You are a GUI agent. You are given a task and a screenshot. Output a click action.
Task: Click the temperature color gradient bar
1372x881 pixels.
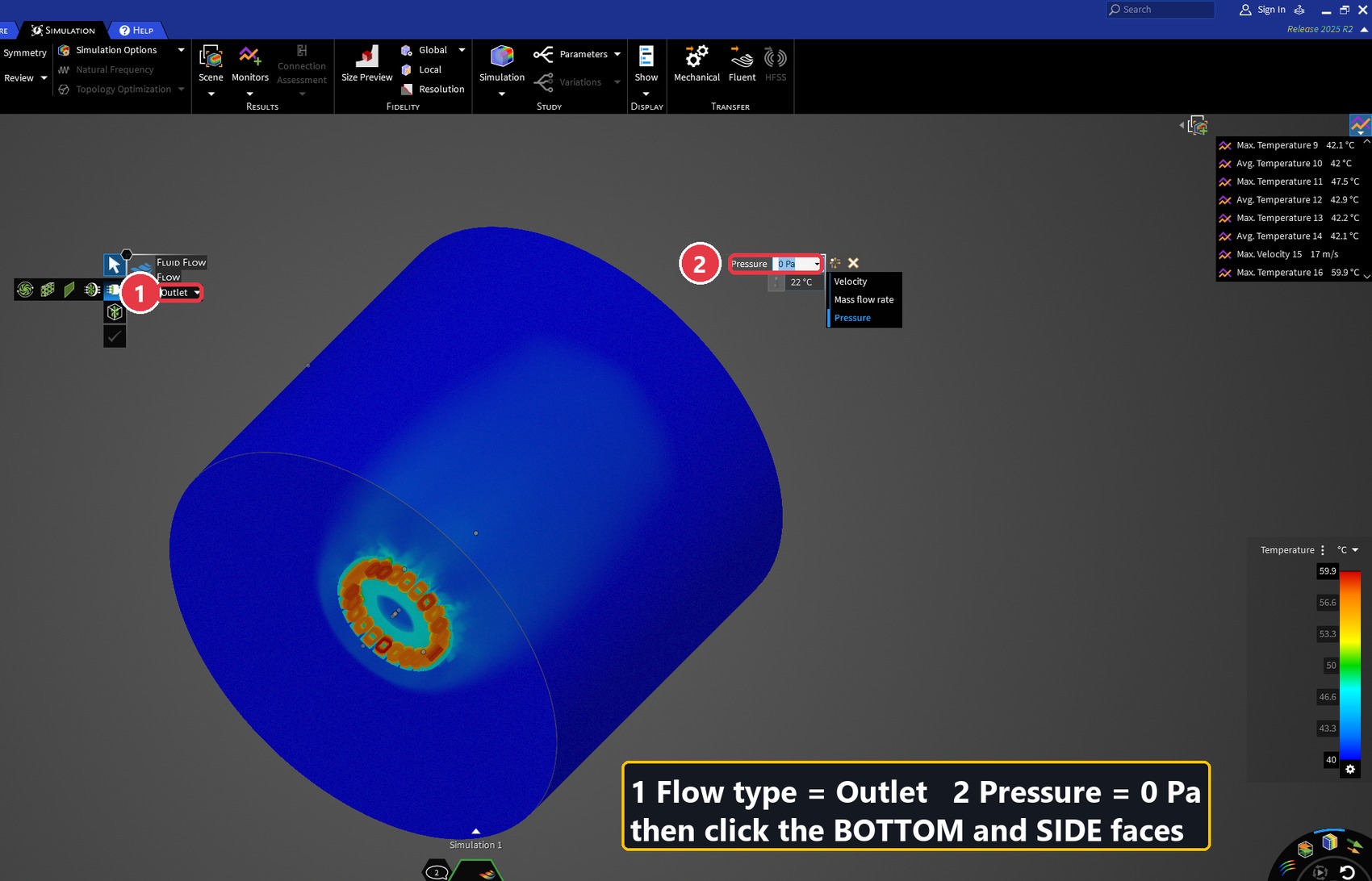coord(1351,665)
